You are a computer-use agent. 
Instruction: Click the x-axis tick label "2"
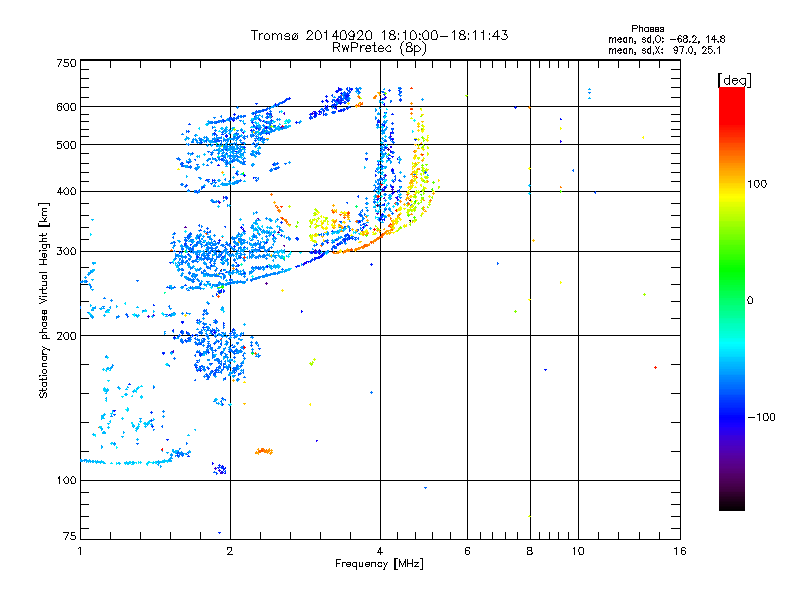(230, 551)
